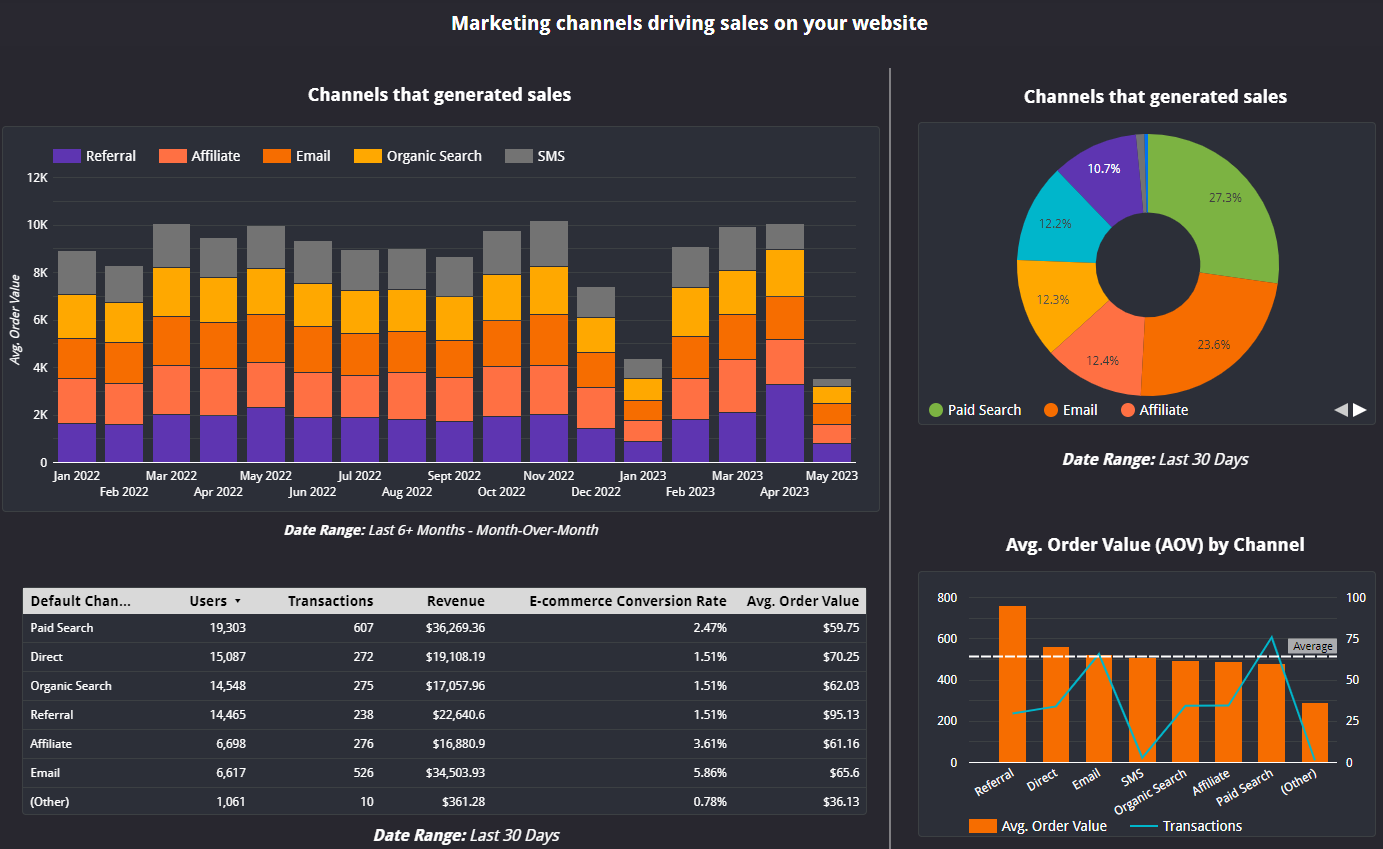Sort table by Default Channel column header
The image size is (1383, 849).
click(x=81, y=601)
